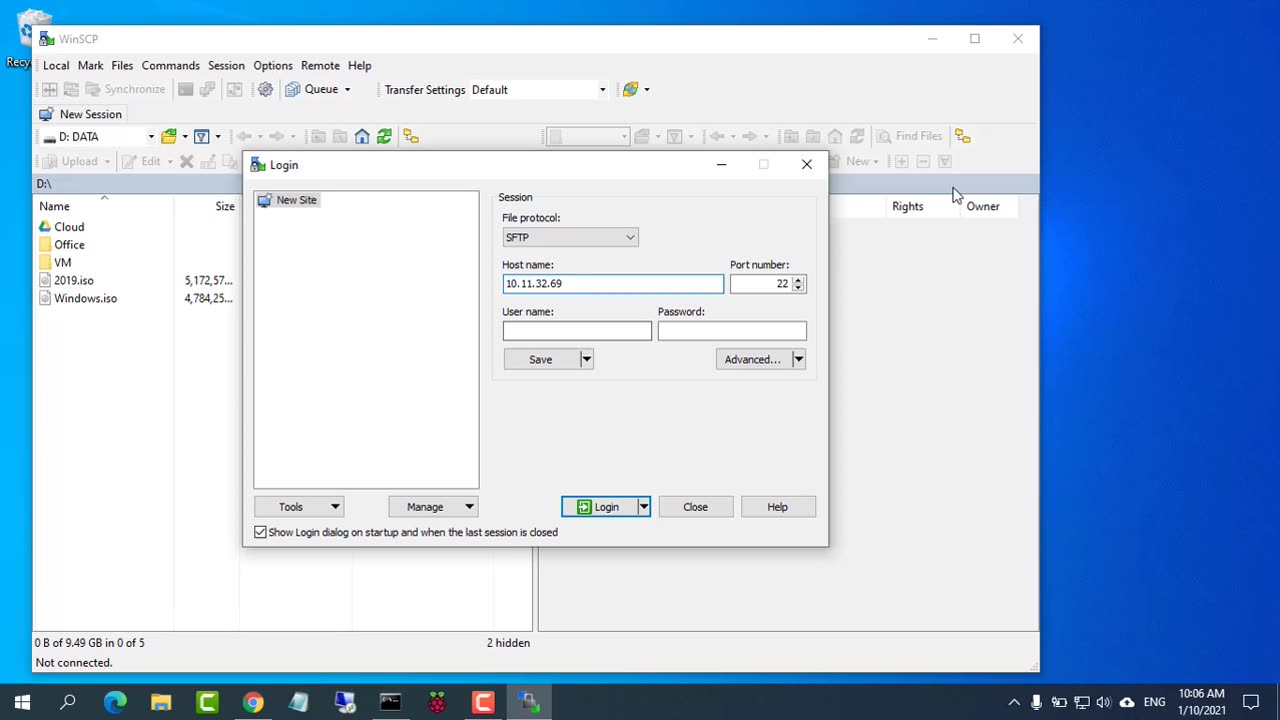Image resolution: width=1280 pixels, height=720 pixels.
Task: Click the Home directory icon in local panel toolbar
Action: (362, 136)
